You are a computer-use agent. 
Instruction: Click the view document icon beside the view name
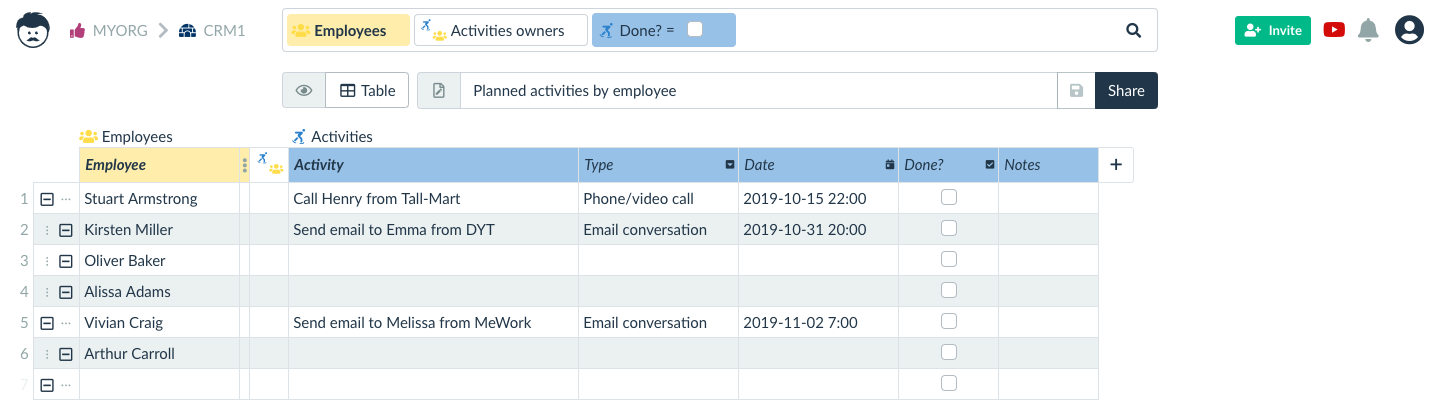(x=438, y=91)
